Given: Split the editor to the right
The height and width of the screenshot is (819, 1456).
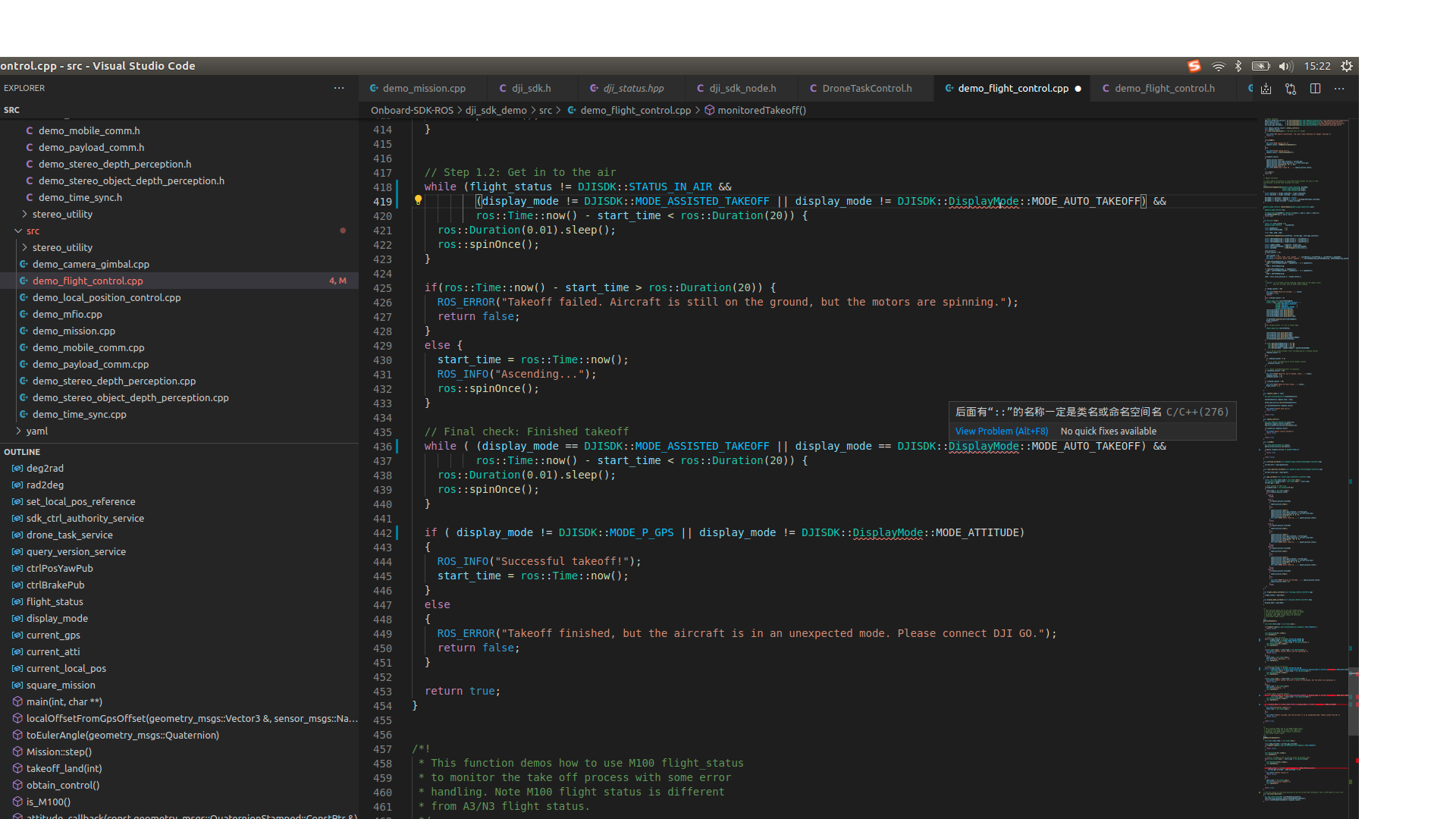Looking at the screenshot, I should point(1315,89).
